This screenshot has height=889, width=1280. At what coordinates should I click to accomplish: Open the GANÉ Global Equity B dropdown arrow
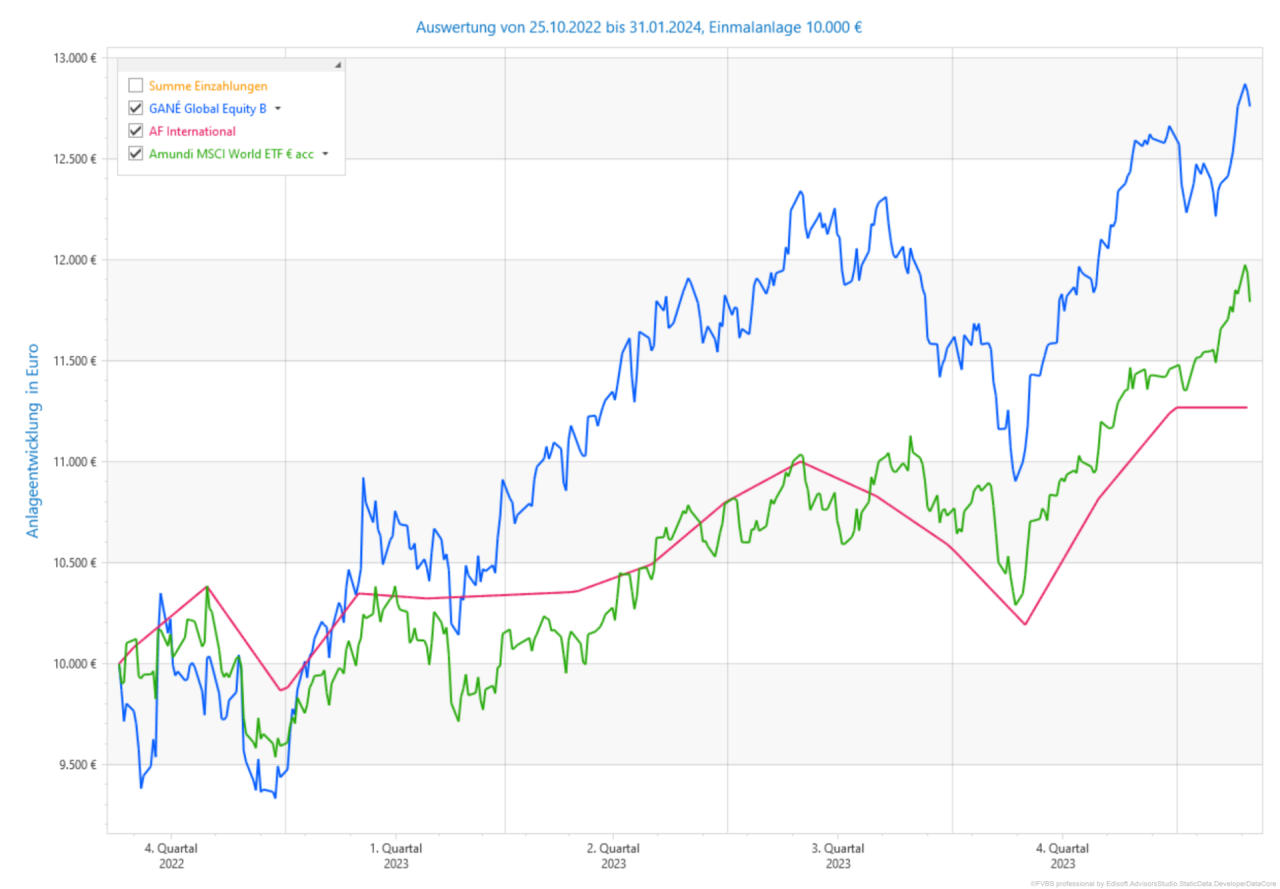(278, 109)
